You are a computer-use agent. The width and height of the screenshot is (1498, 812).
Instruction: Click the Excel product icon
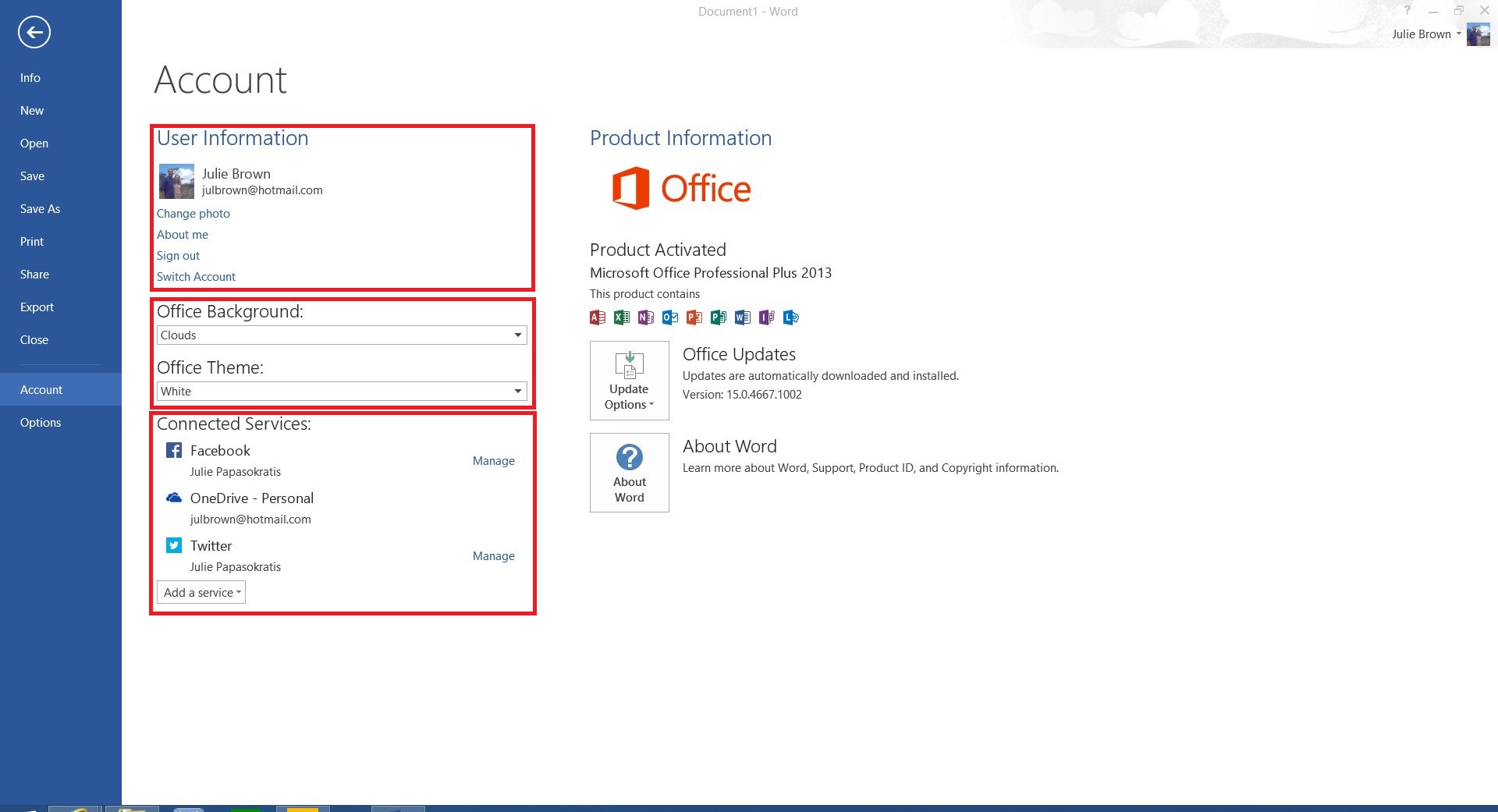pyautogui.click(x=621, y=317)
